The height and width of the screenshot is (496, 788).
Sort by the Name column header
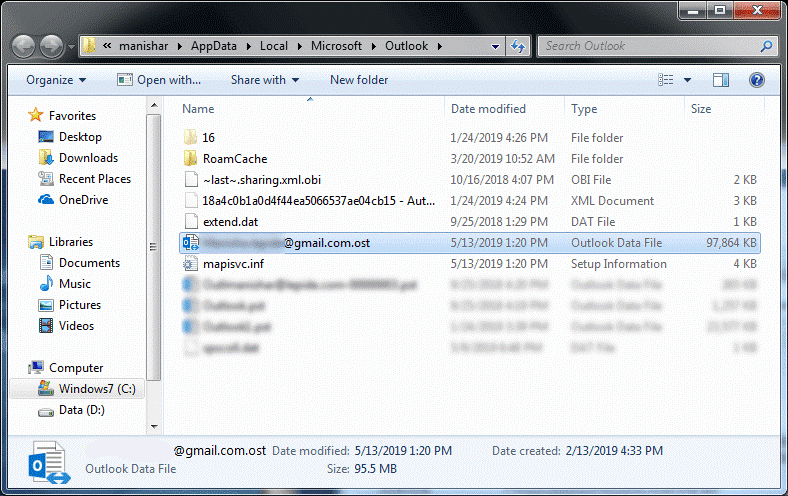pyautogui.click(x=198, y=109)
